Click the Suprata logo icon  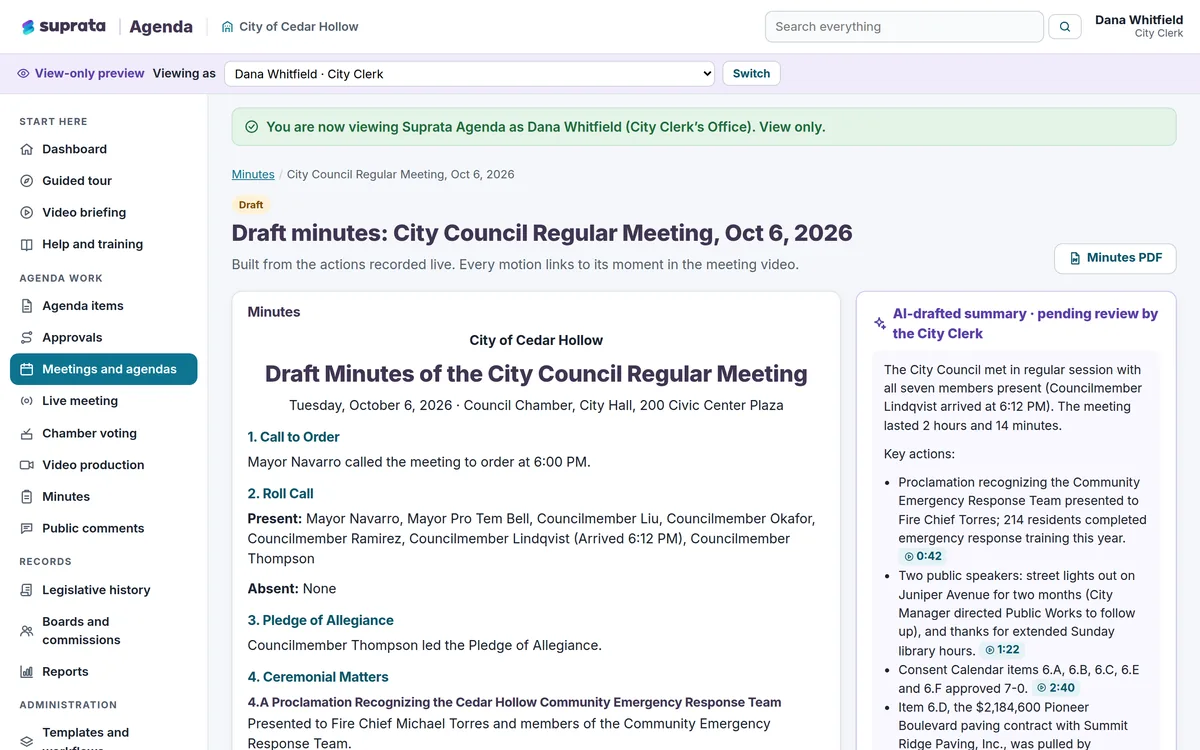28,27
